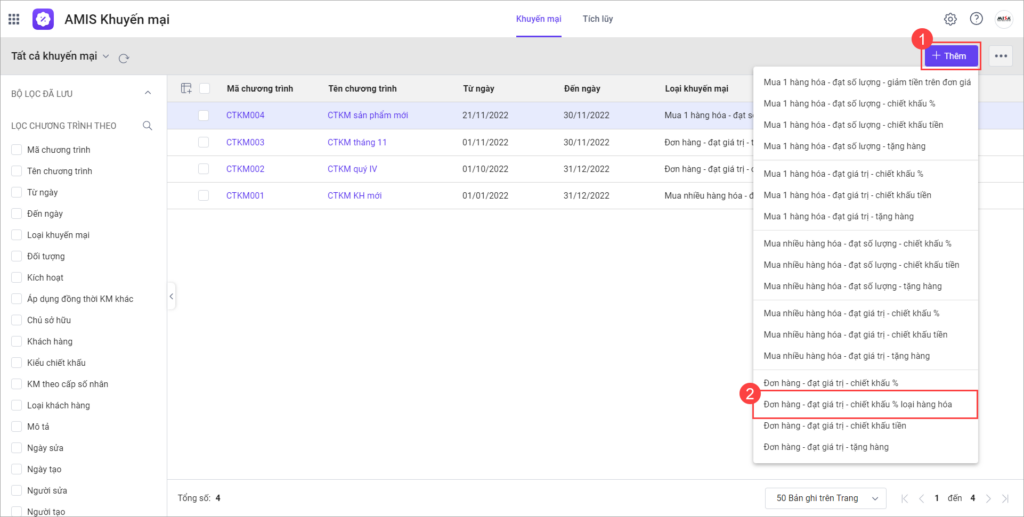Screen dimensions: 1024x517
Task: Click the user avatar in the top bar
Action: pyautogui.click(x=1003, y=19)
